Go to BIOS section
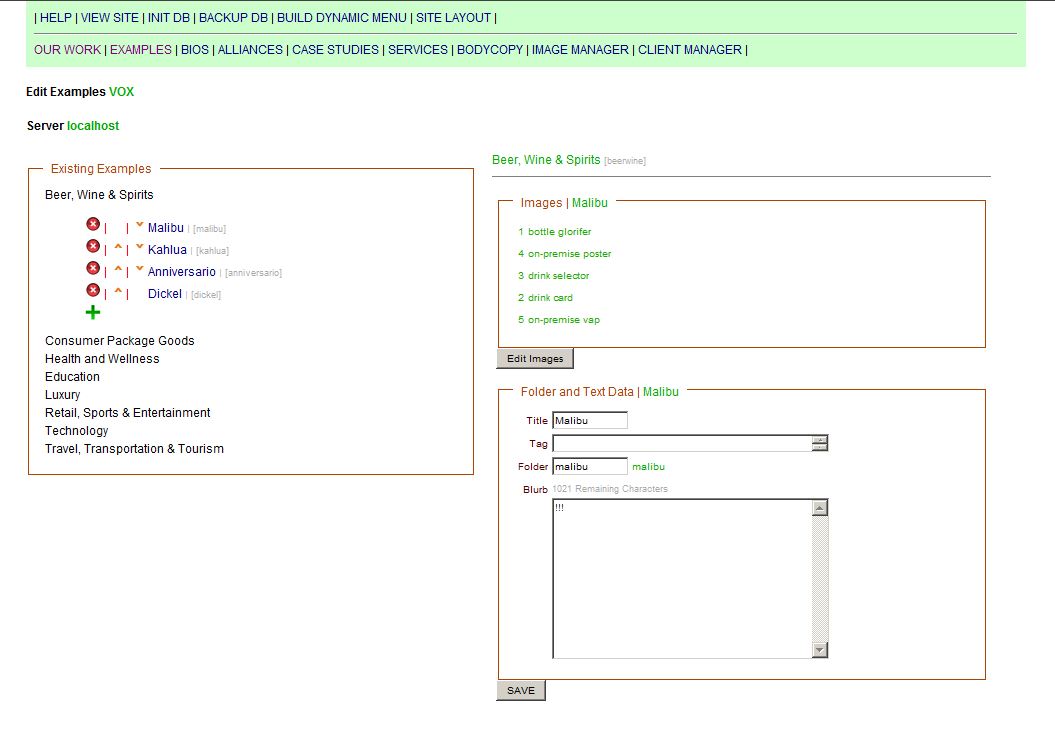Screen dimensions: 1055x741 [195, 50]
